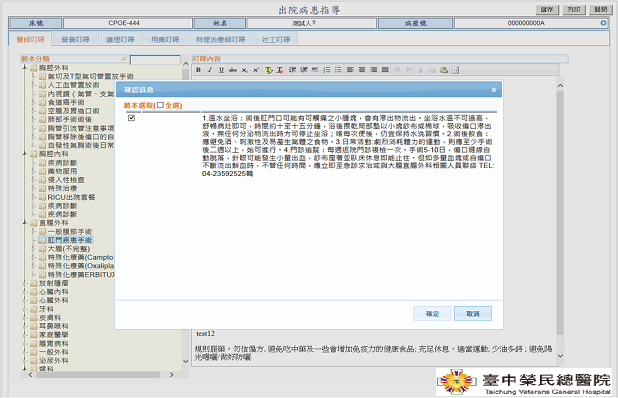The width and height of the screenshot is (618, 398).
Task: Cancel the dialog with the 取消 button
Action: coord(473,314)
